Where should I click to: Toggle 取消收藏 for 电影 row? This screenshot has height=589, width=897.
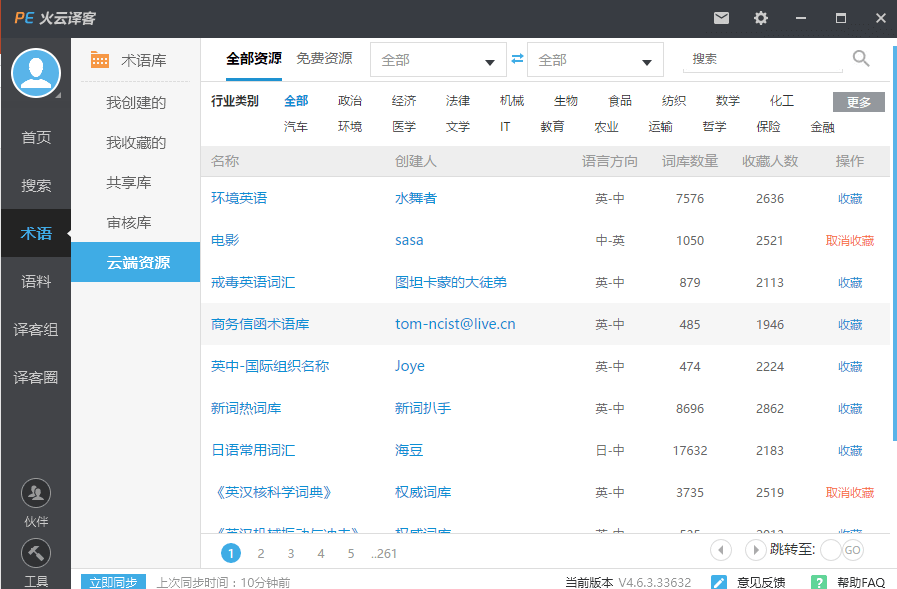pos(849,241)
